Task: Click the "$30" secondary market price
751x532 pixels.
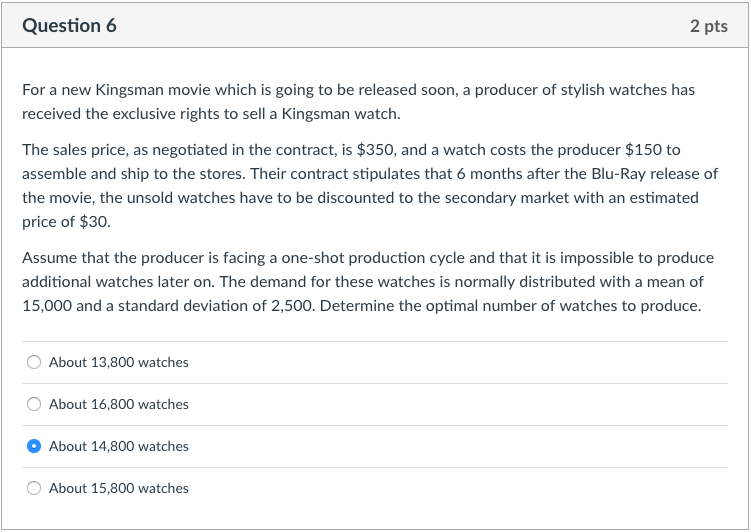Action: 93,222
